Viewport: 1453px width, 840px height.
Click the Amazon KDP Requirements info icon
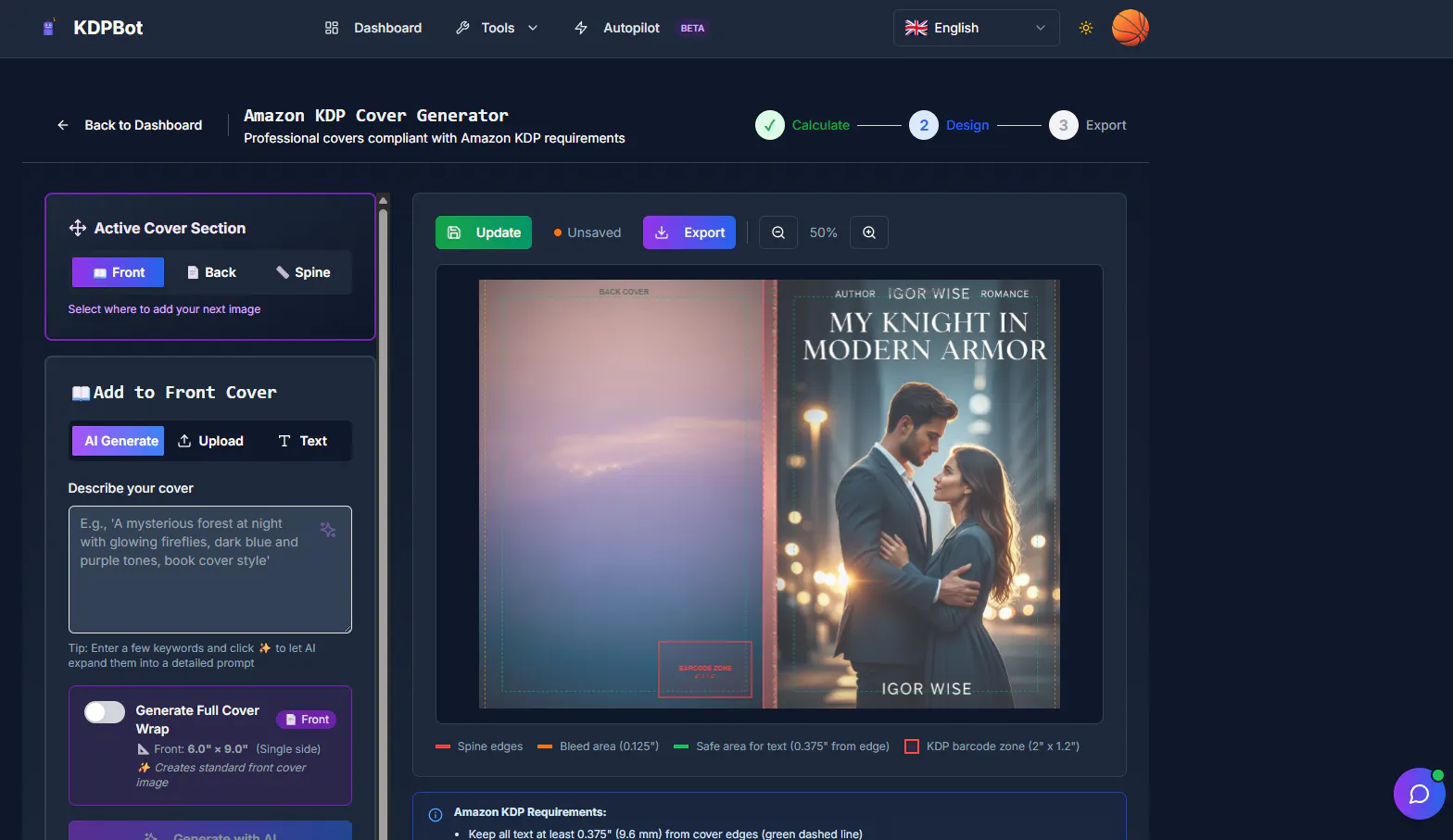pyautogui.click(x=436, y=815)
